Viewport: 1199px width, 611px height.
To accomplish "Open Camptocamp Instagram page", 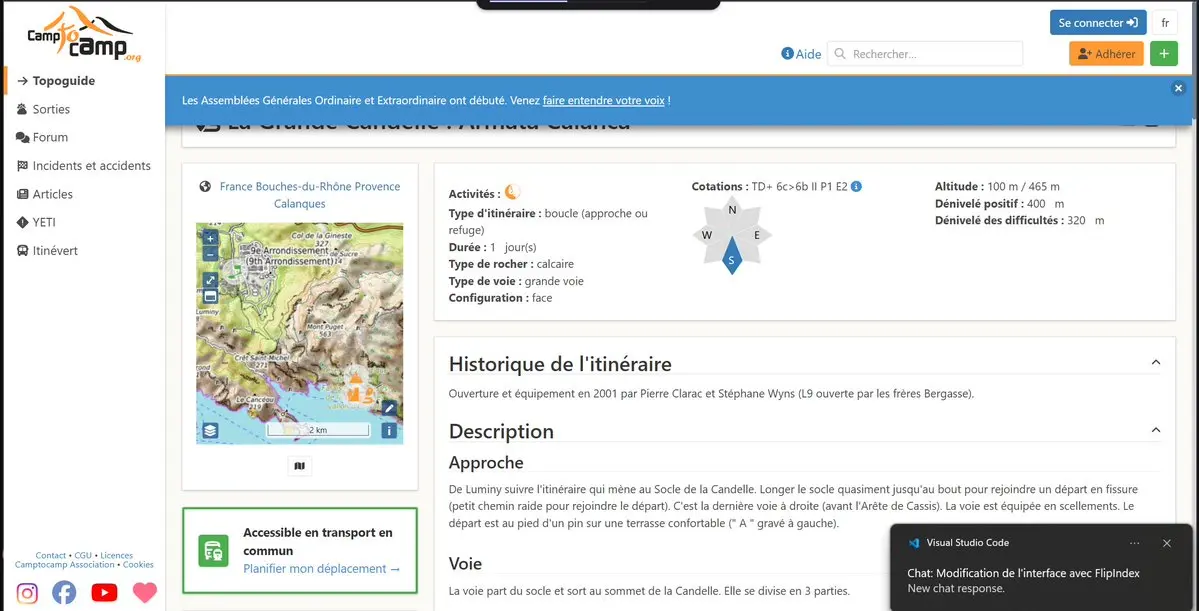I will (x=28, y=593).
